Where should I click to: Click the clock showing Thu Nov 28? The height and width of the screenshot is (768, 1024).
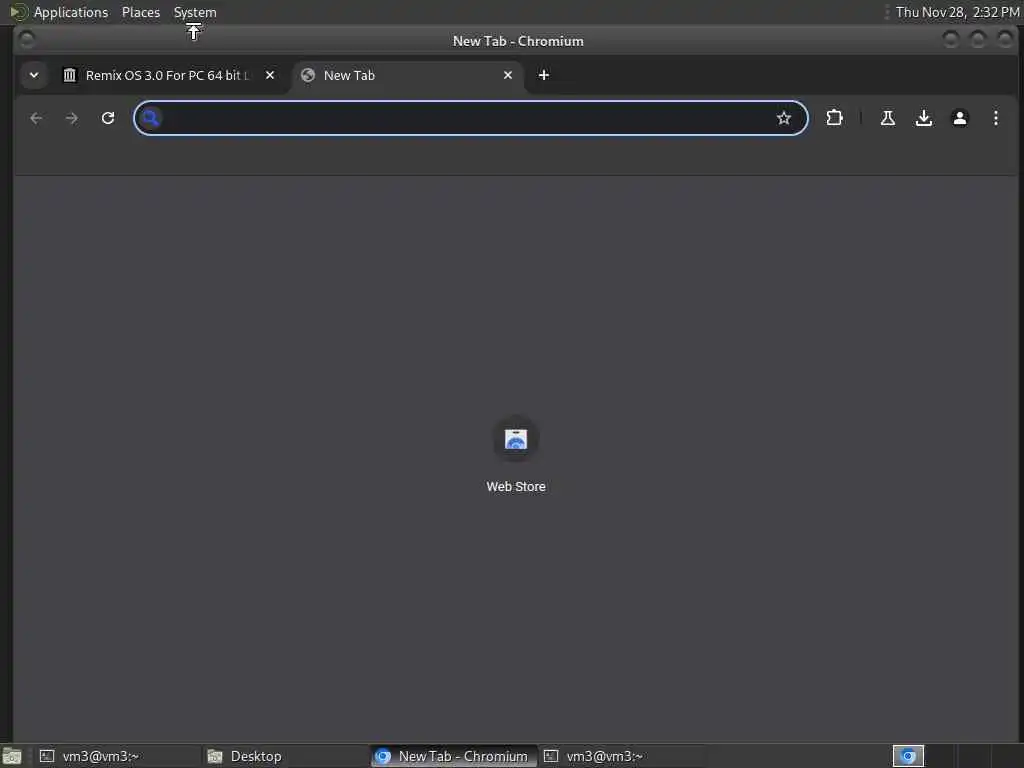957,12
